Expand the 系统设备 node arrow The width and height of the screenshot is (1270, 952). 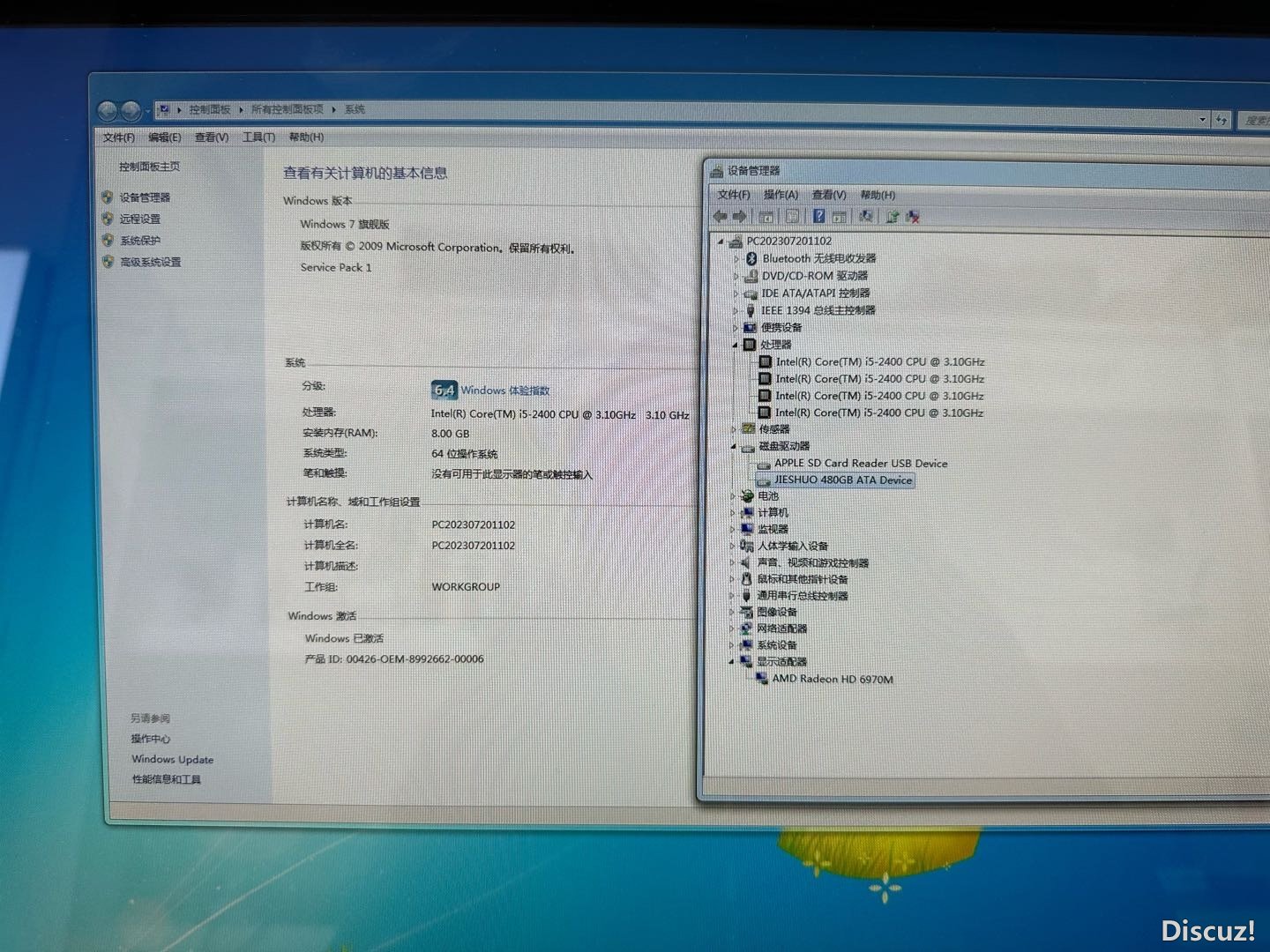point(732,645)
